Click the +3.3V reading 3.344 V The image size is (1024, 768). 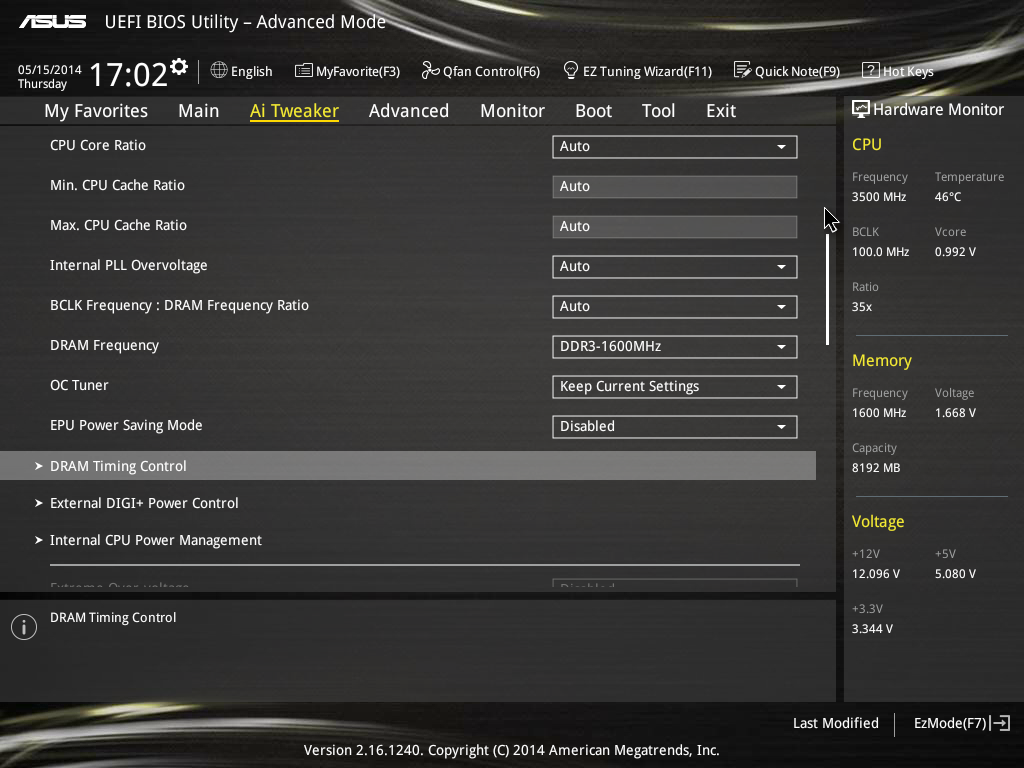(x=872, y=629)
